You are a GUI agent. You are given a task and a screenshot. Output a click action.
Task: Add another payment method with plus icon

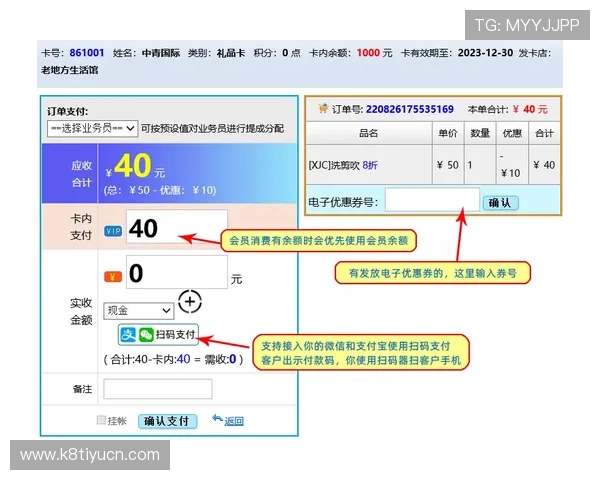point(190,302)
